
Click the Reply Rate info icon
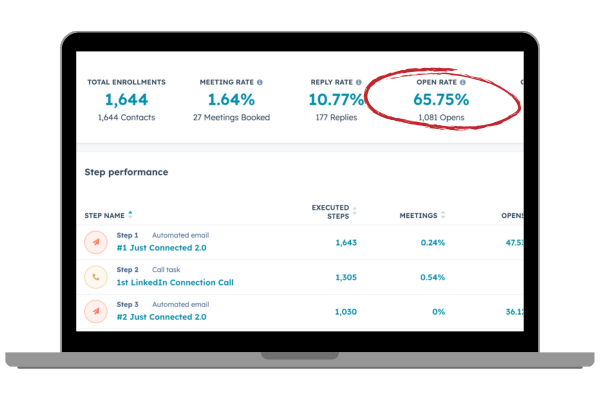click(x=359, y=82)
